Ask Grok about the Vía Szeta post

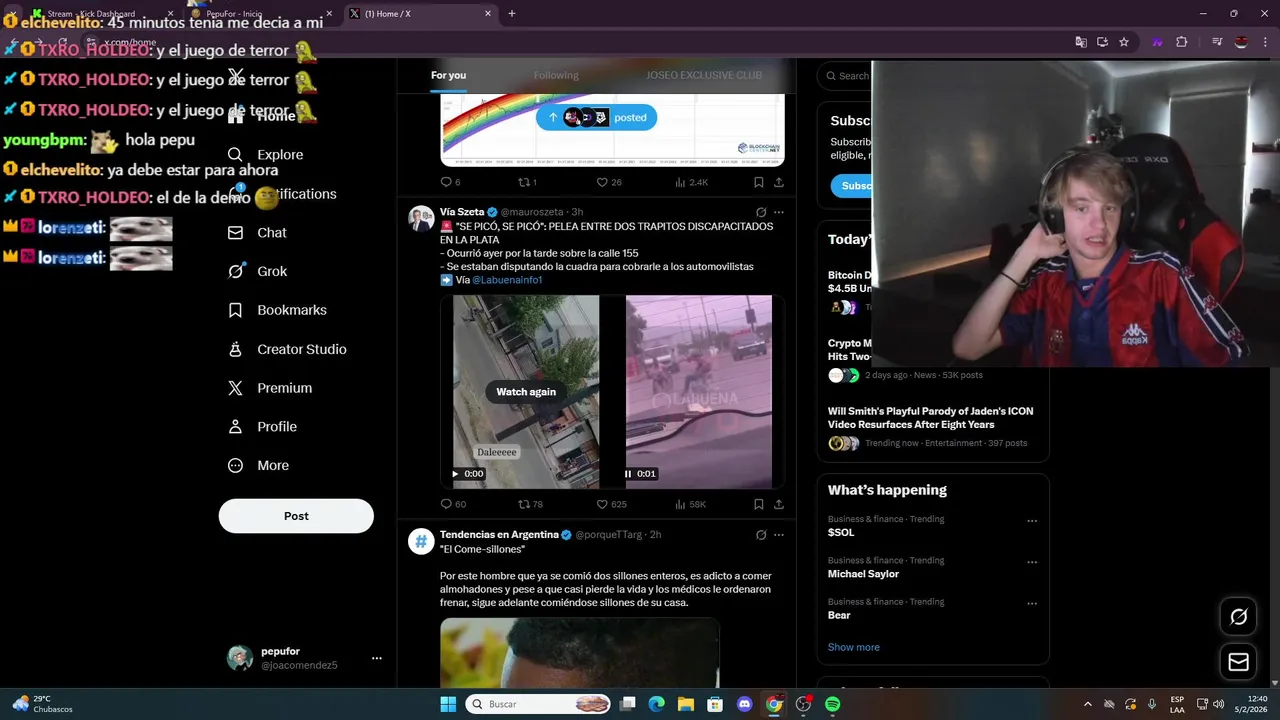point(761,212)
